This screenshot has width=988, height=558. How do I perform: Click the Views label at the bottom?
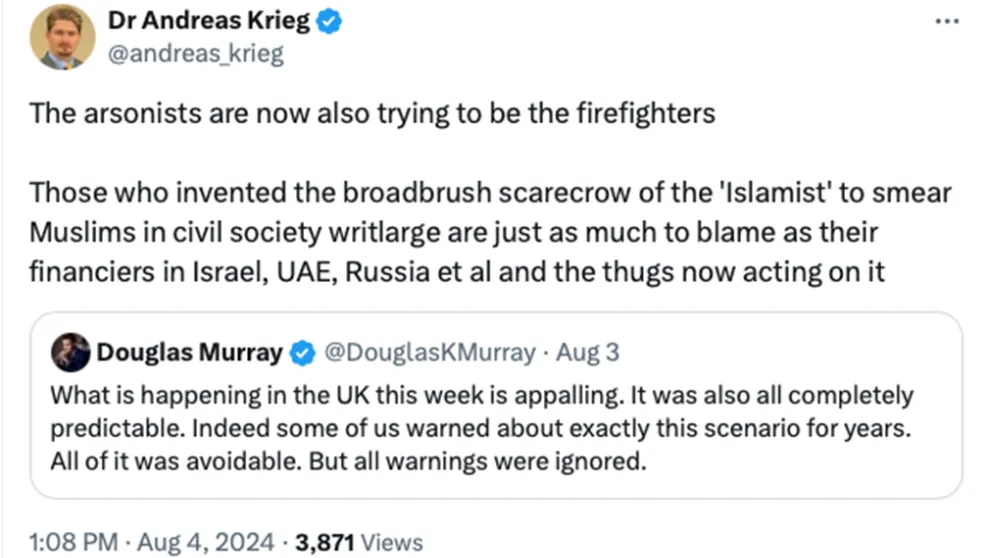391,542
